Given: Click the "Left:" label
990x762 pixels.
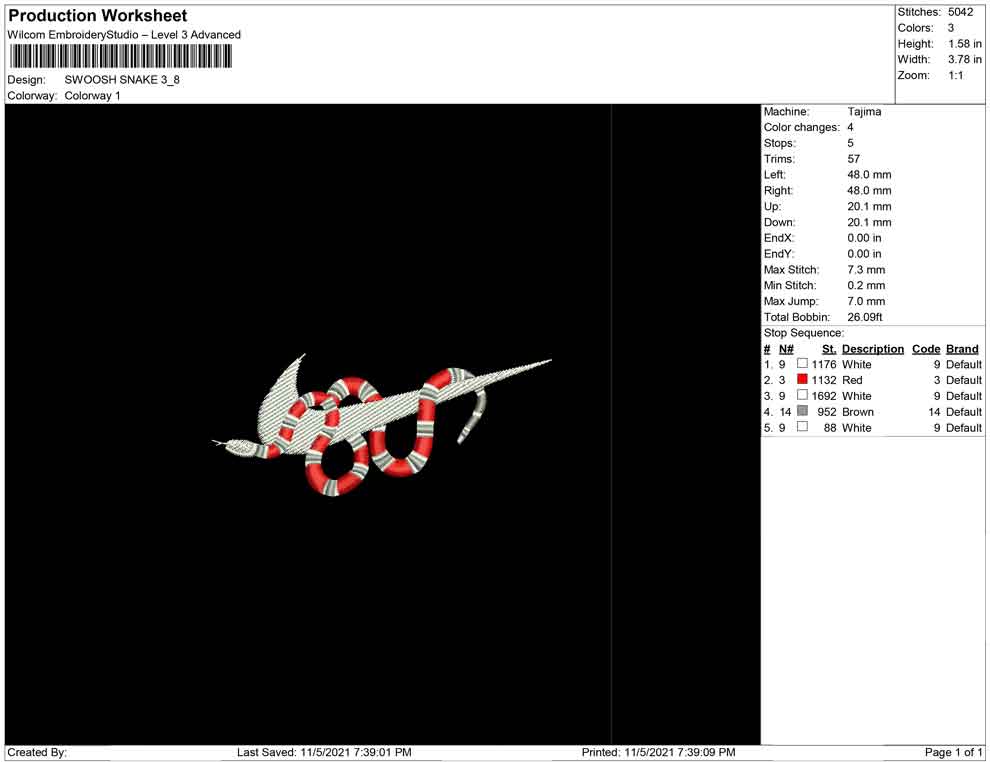Looking at the screenshot, I should (775, 174).
